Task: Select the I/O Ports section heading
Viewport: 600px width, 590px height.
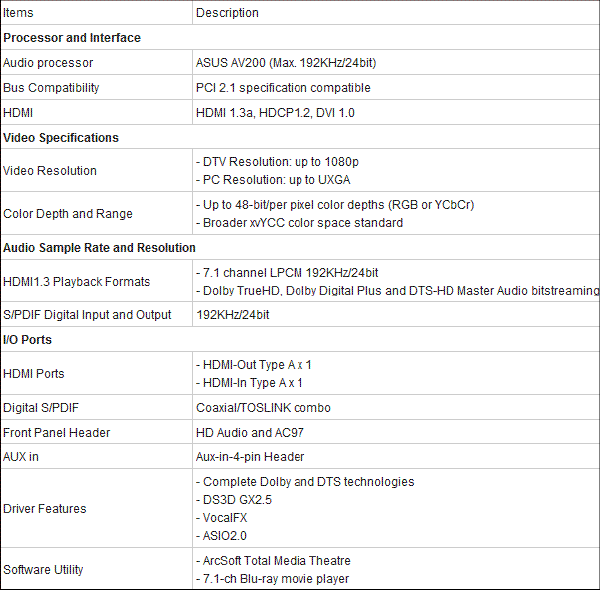Action: (x=27, y=339)
